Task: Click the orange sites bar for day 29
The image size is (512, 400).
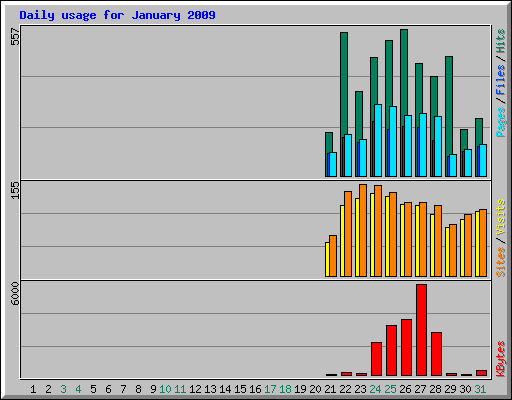Action: pyautogui.click(x=453, y=250)
